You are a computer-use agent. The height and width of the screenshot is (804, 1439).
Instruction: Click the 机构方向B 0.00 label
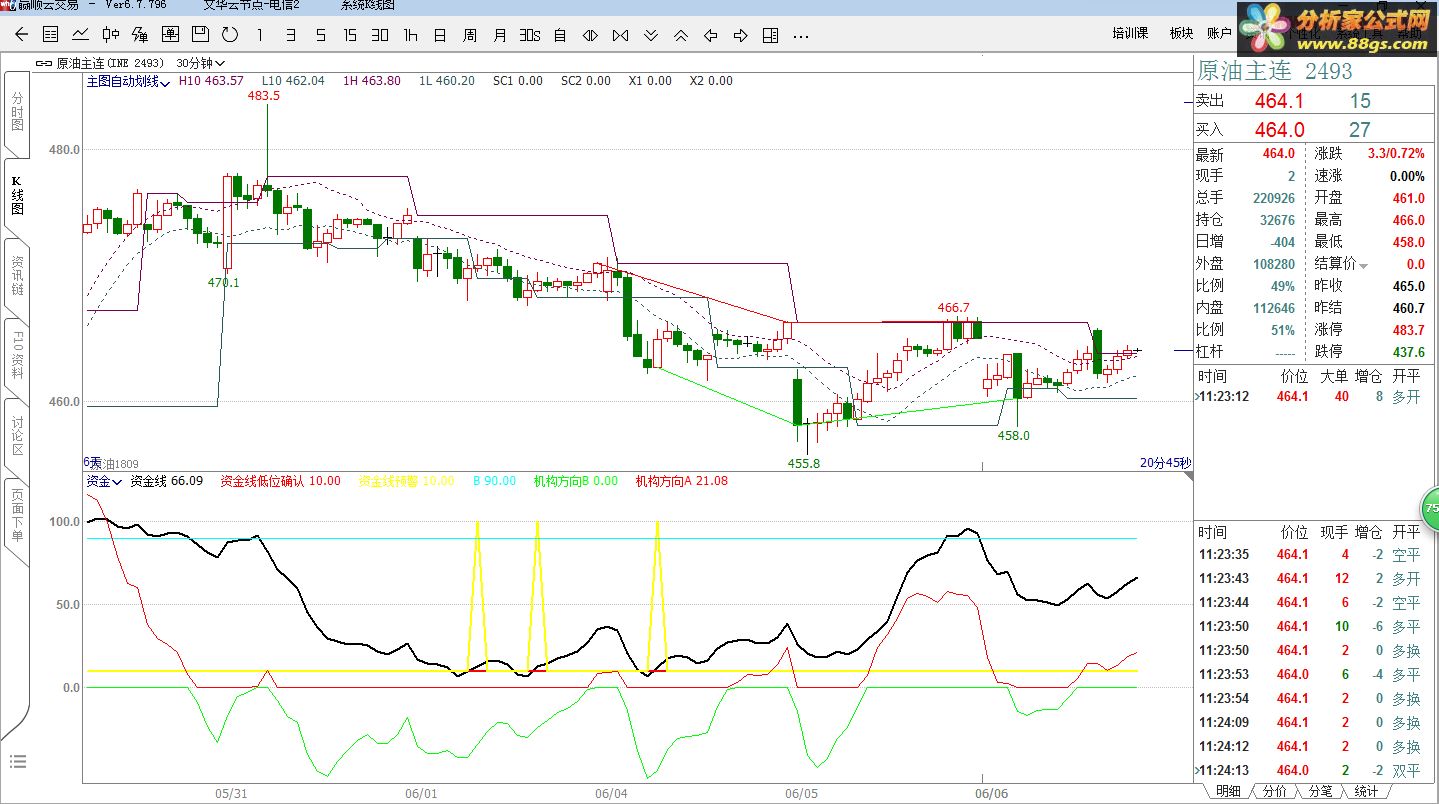click(x=576, y=481)
